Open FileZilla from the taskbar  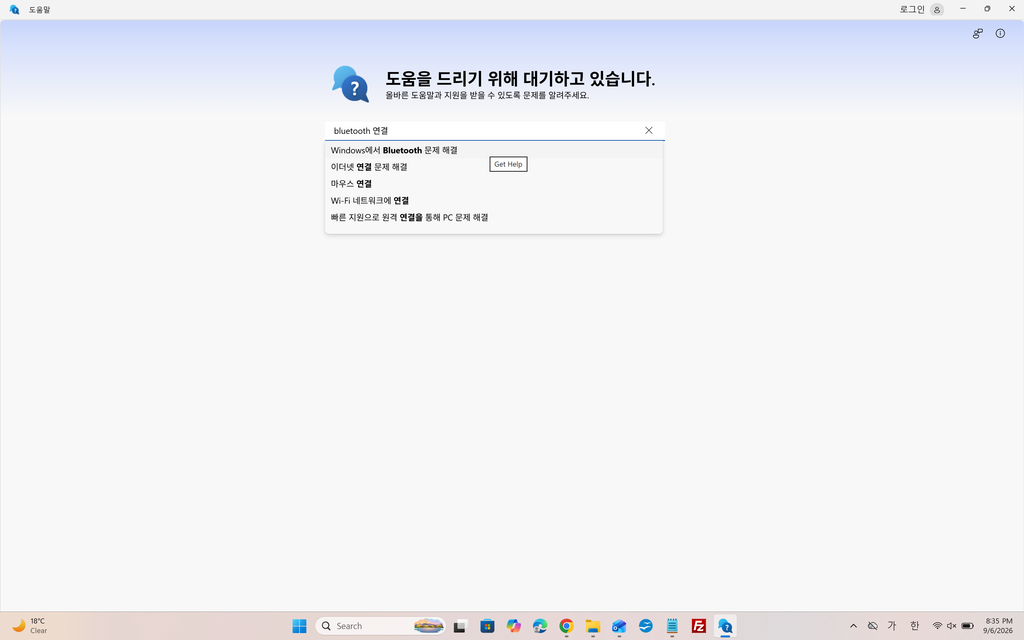pyautogui.click(x=698, y=626)
